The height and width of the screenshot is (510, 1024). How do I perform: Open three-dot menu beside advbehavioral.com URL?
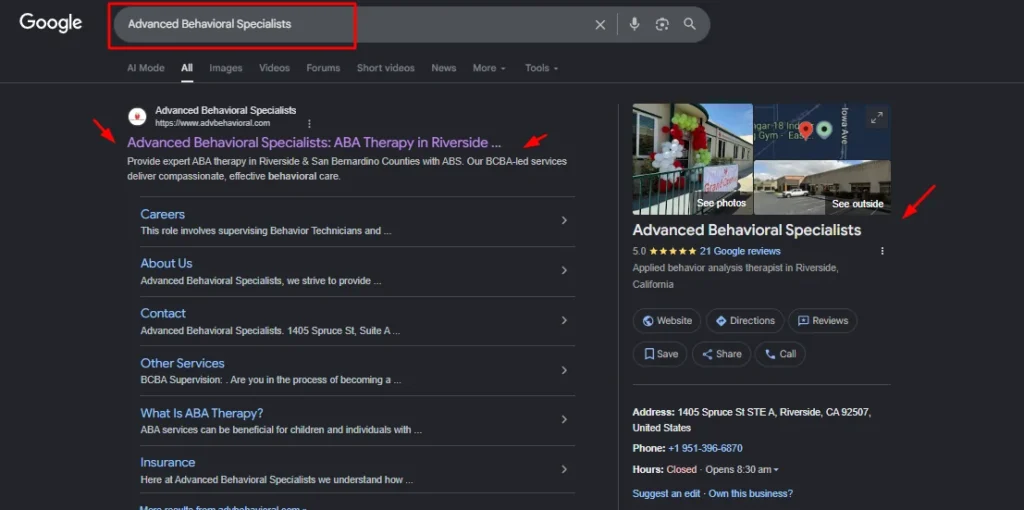click(310, 123)
